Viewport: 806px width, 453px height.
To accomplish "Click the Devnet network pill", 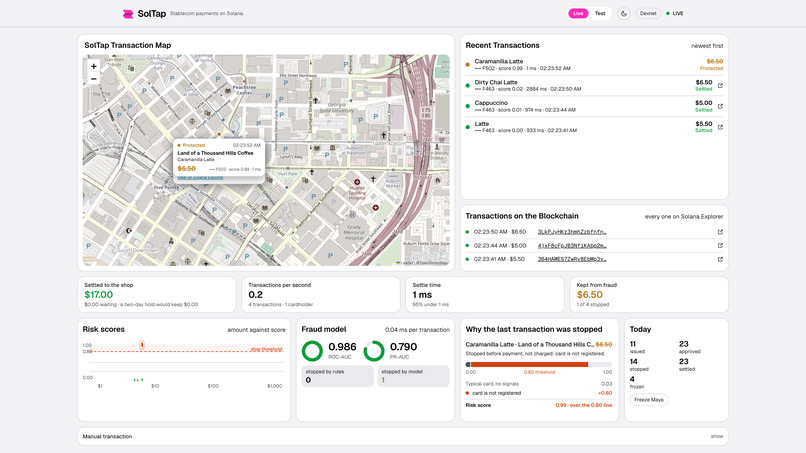I will (648, 13).
